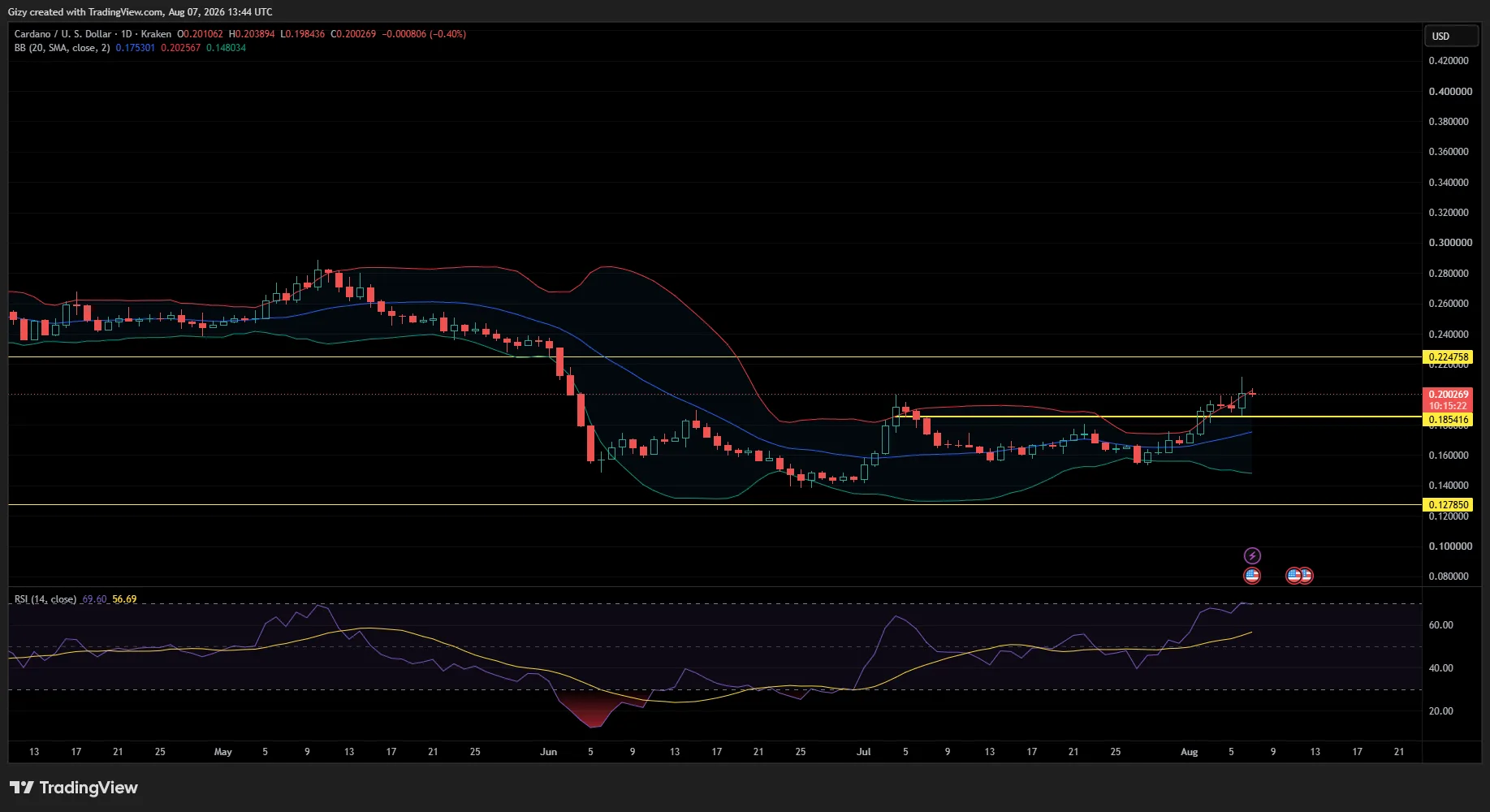Click the 0.224758 yellow price label
Image resolution: width=1490 pixels, height=812 pixels.
(x=1449, y=357)
